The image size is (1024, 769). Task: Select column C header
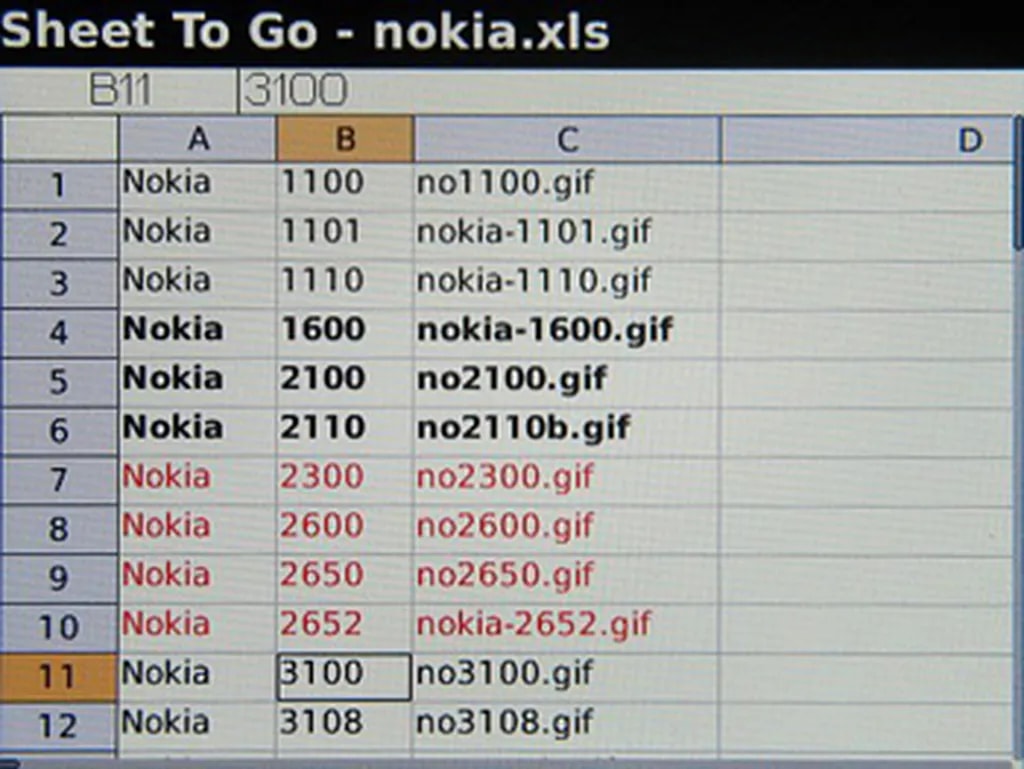[x=567, y=140]
